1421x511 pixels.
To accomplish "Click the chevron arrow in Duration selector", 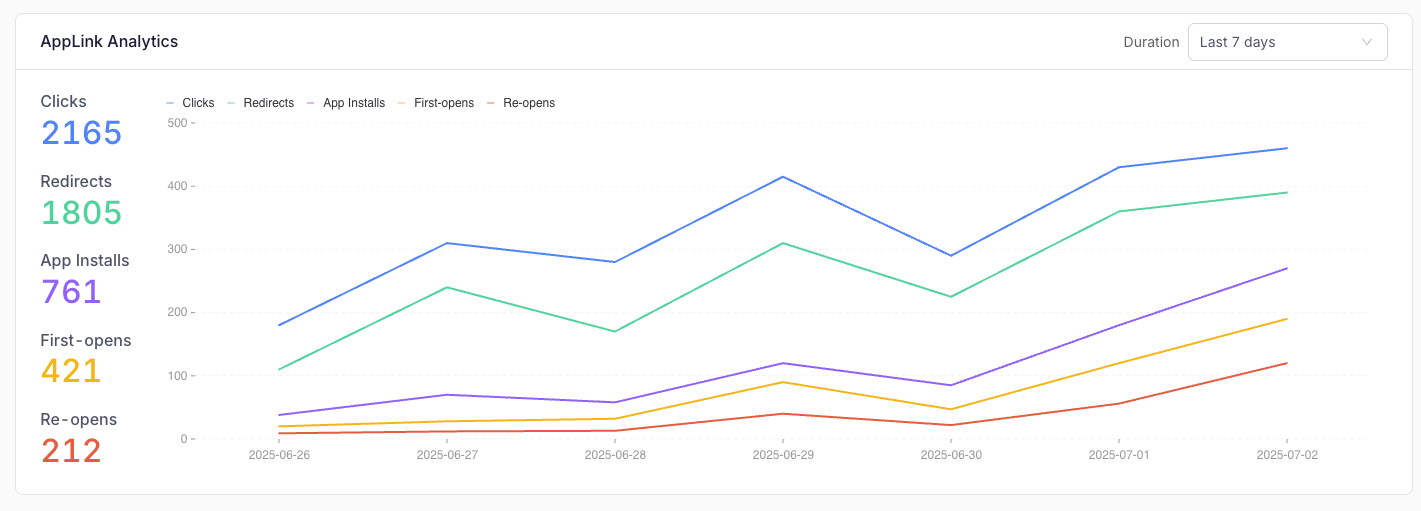I will tap(1367, 42).
